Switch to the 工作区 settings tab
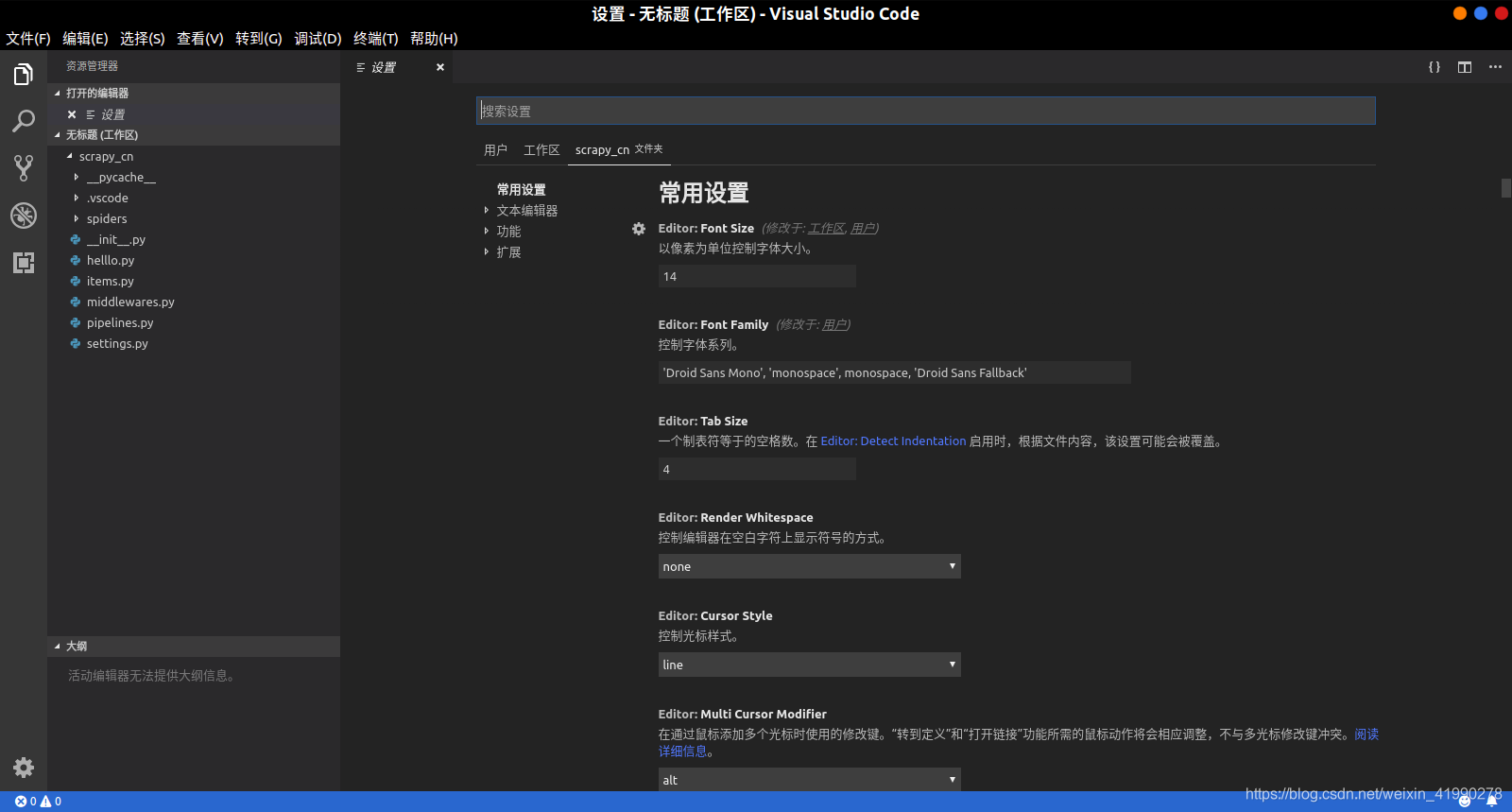The height and width of the screenshot is (812, 1512). tap(542, 150)
